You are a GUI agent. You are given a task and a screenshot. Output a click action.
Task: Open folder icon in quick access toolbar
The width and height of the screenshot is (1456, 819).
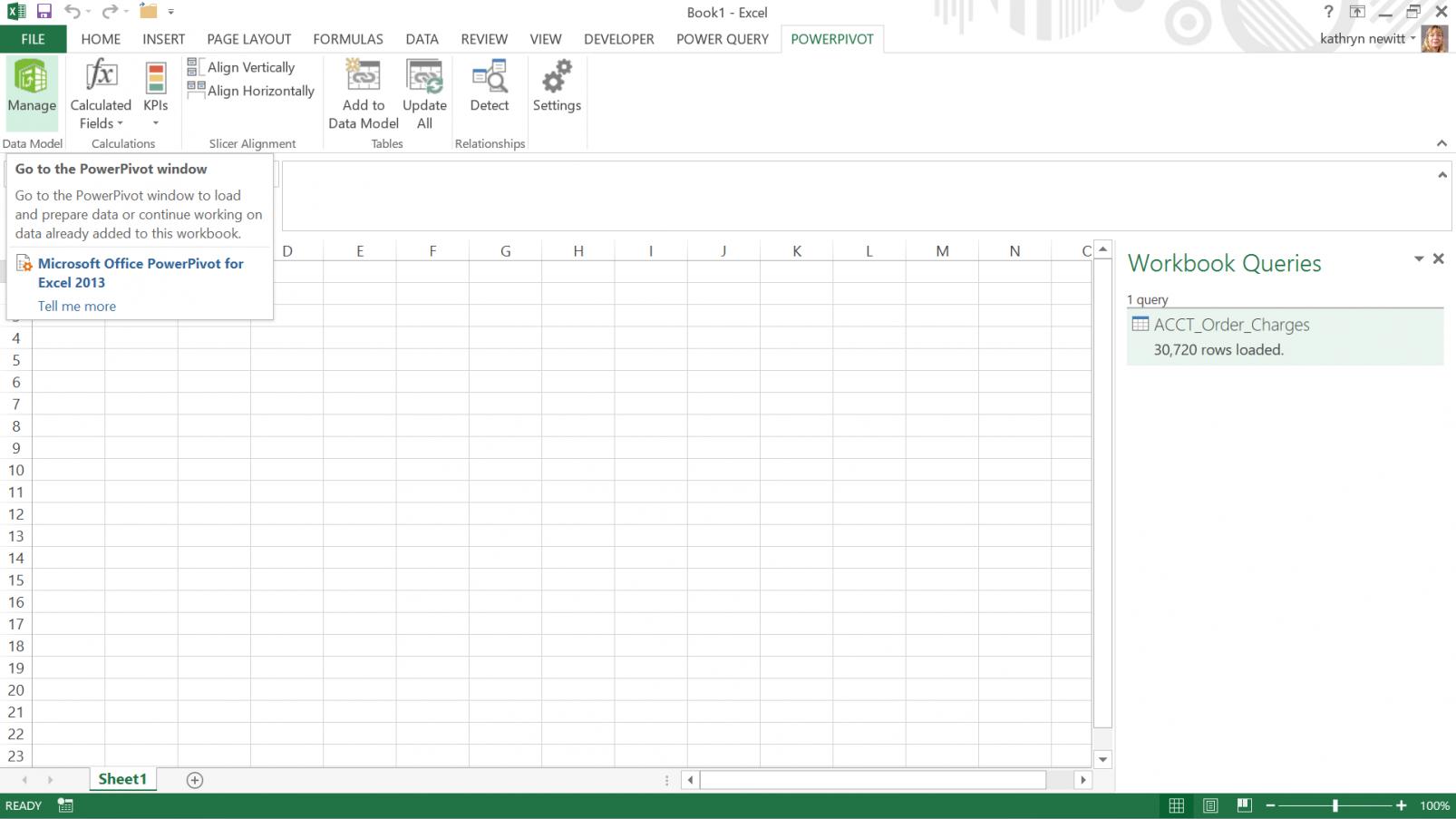tap(148, 12)
